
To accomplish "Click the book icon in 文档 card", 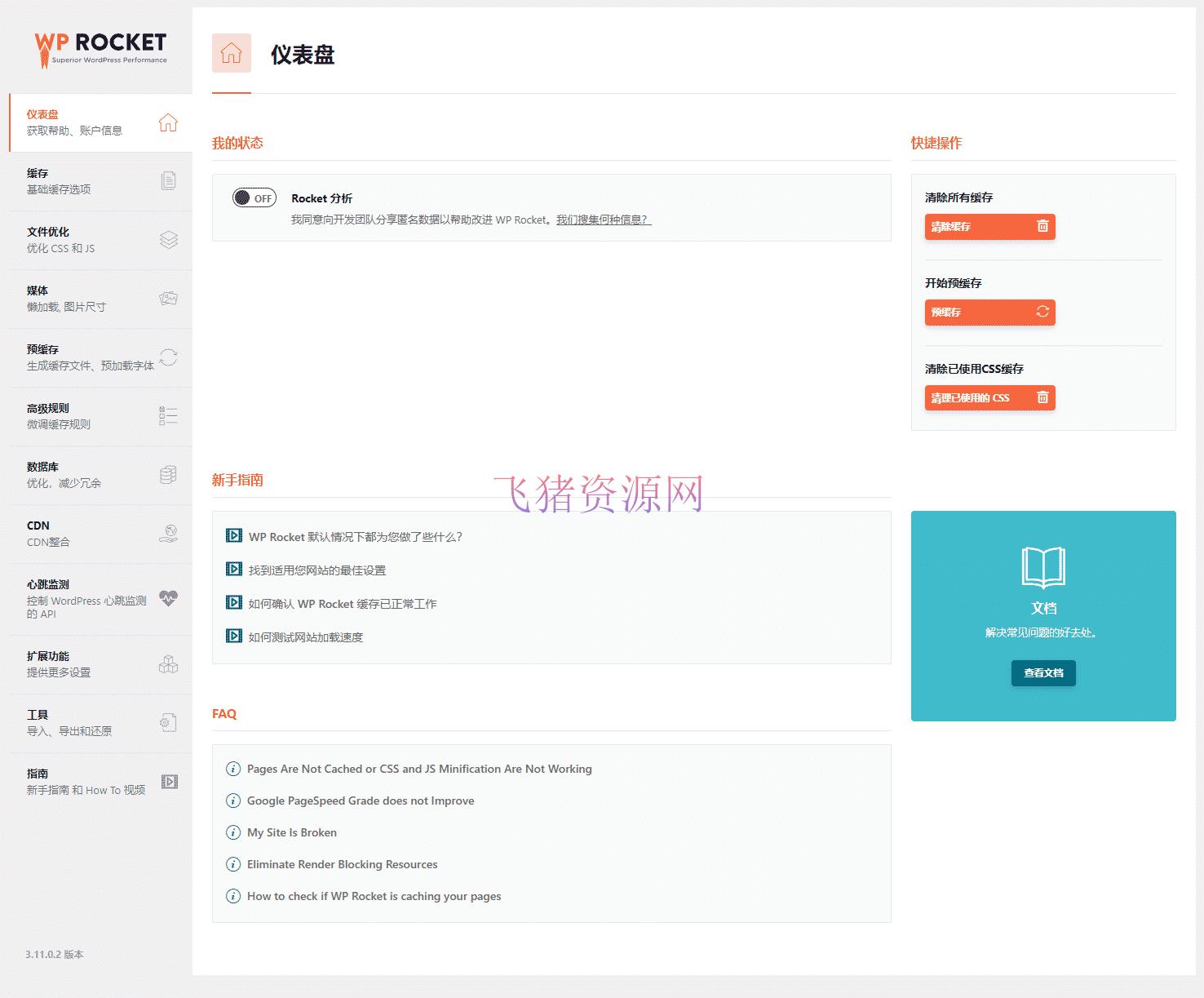I will pyautogui.click(x=1043, y=567).
